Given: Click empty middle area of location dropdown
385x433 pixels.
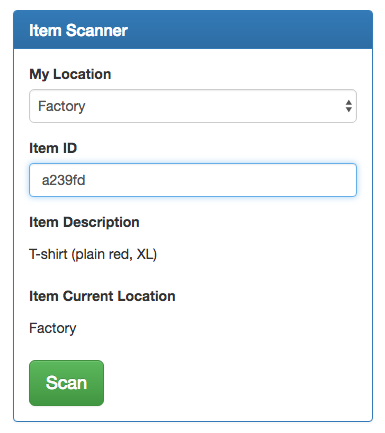Looking at the screenshot, I should point(213,106).
